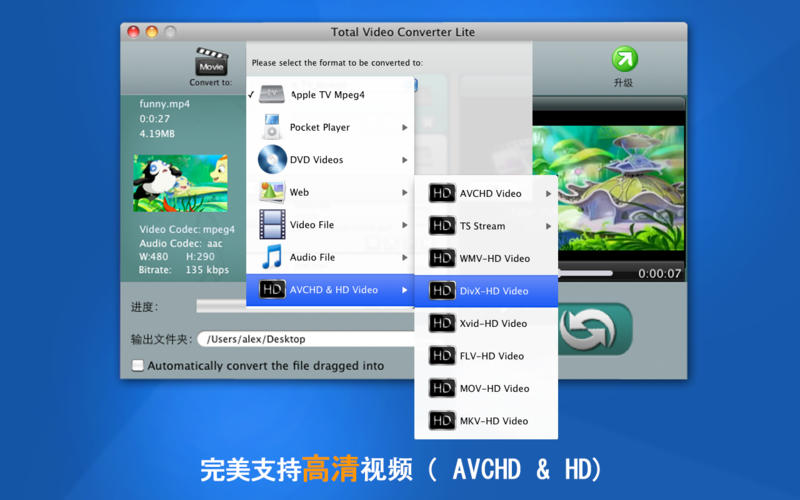
Task: Expand the Web submenu arrow
Action: (x=405, y=192)
